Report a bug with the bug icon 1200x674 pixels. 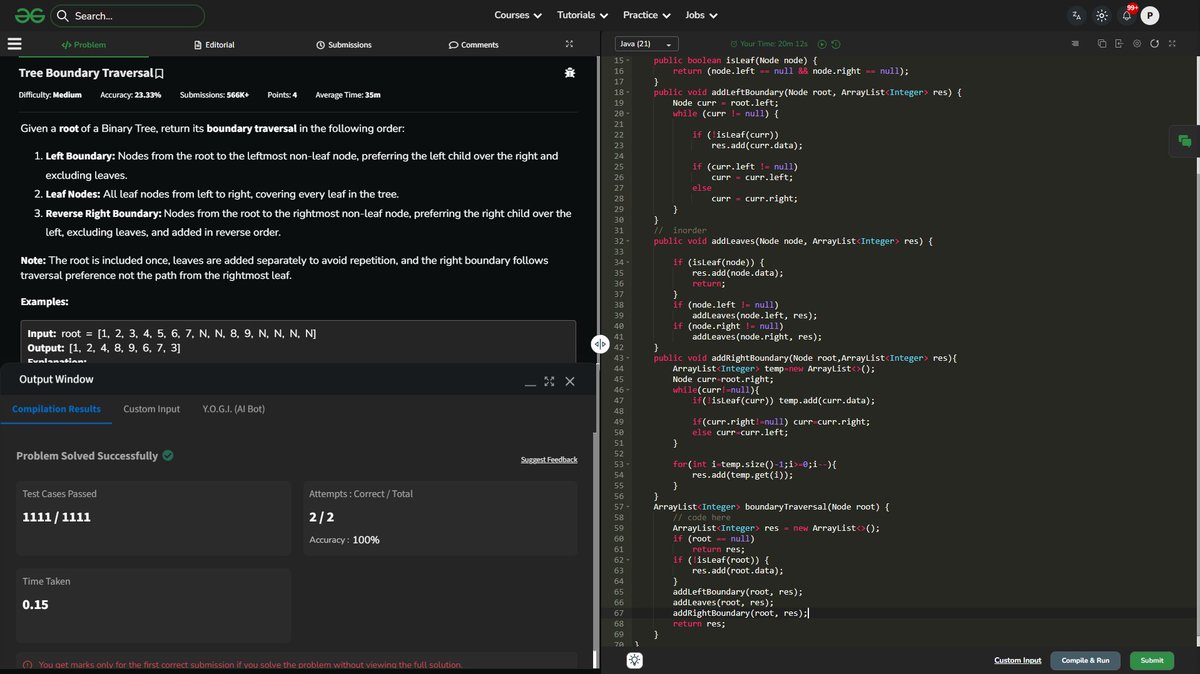570,73
